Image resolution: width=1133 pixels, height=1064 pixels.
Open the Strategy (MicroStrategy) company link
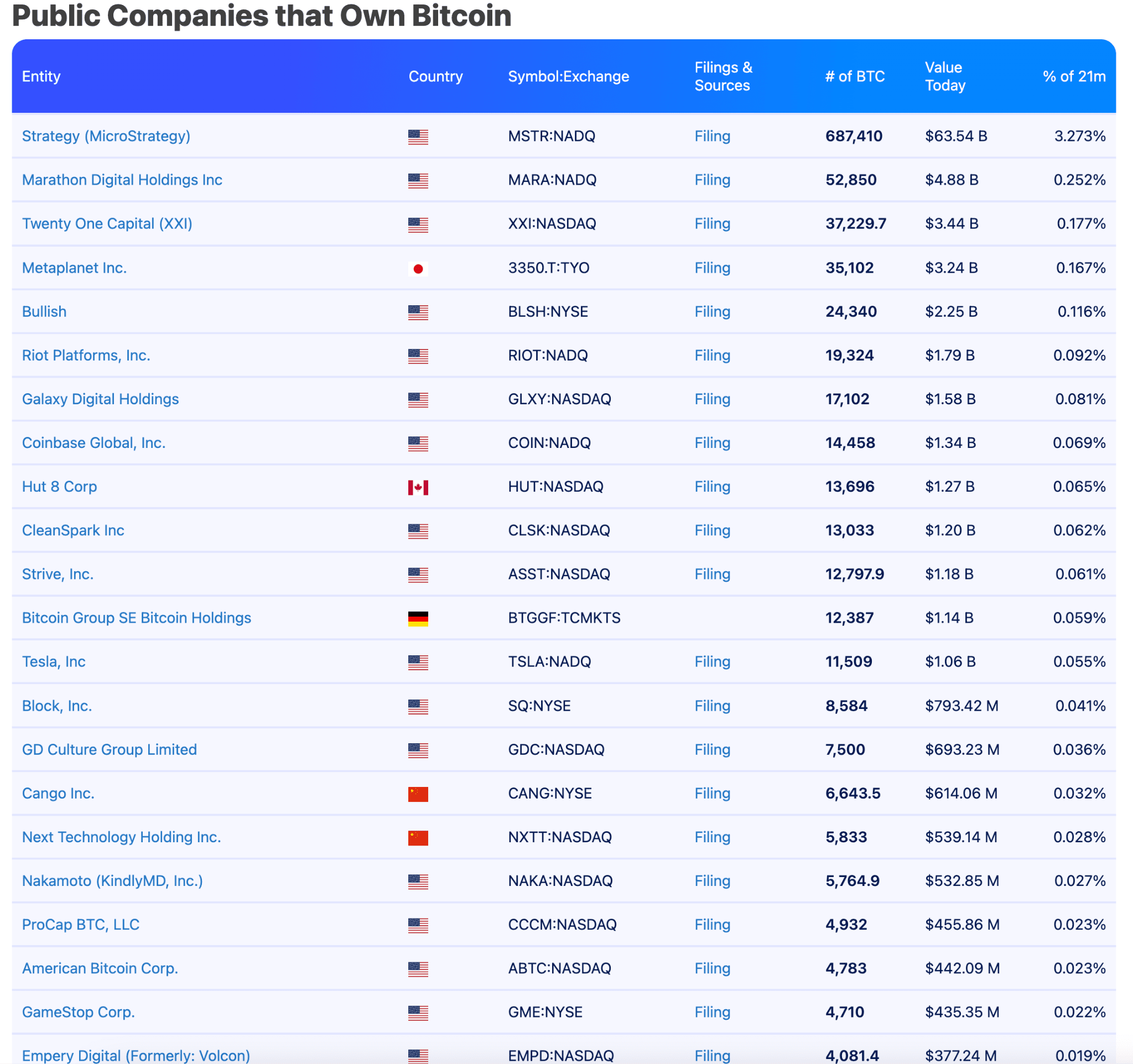(106, 136)
